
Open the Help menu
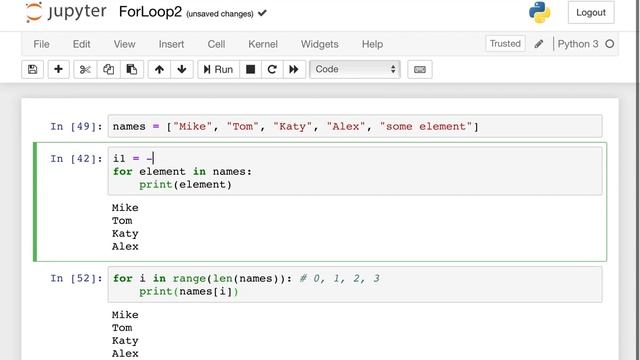pos(372,44)
